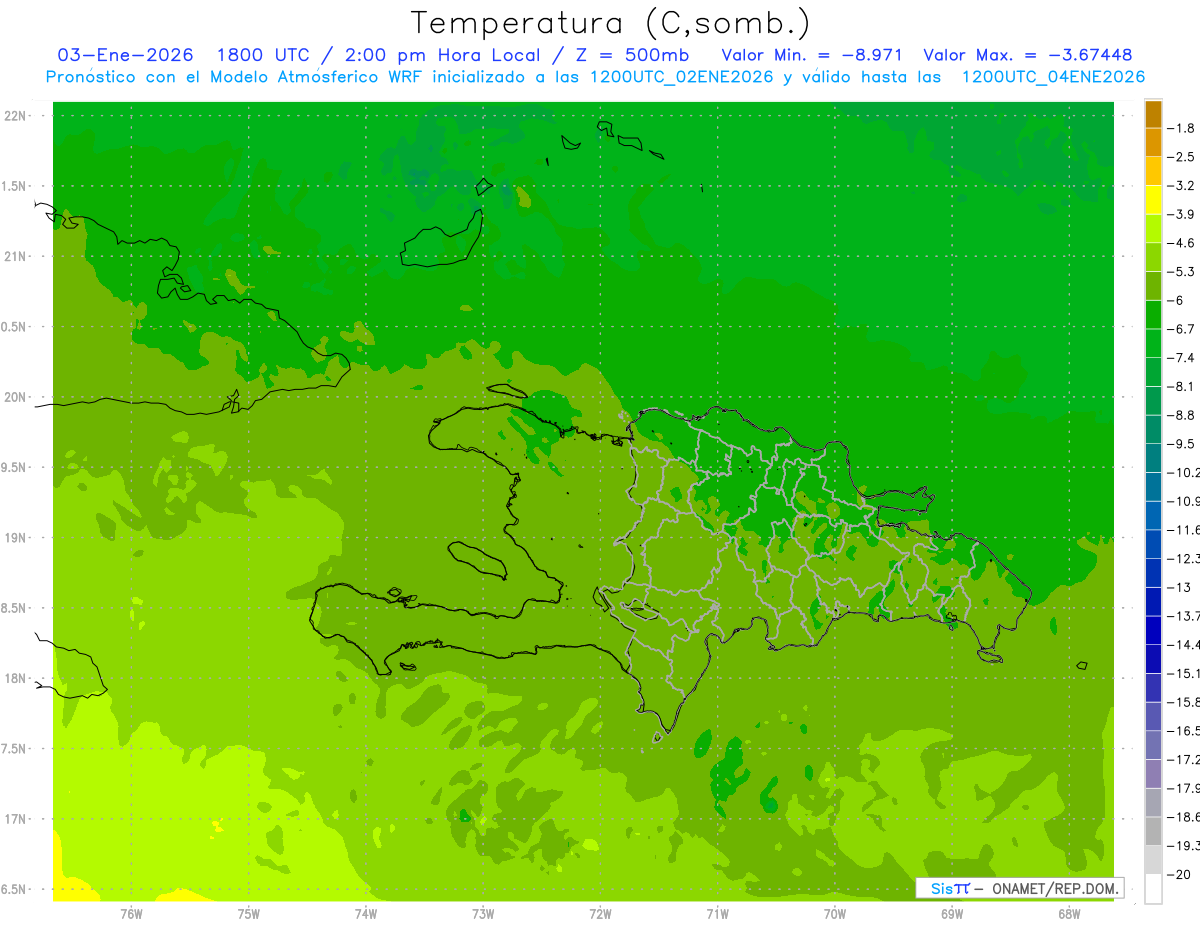Screen dimensions: 1200x927
Task: Click the '73W' longitude label
Action: coord(483,914)
